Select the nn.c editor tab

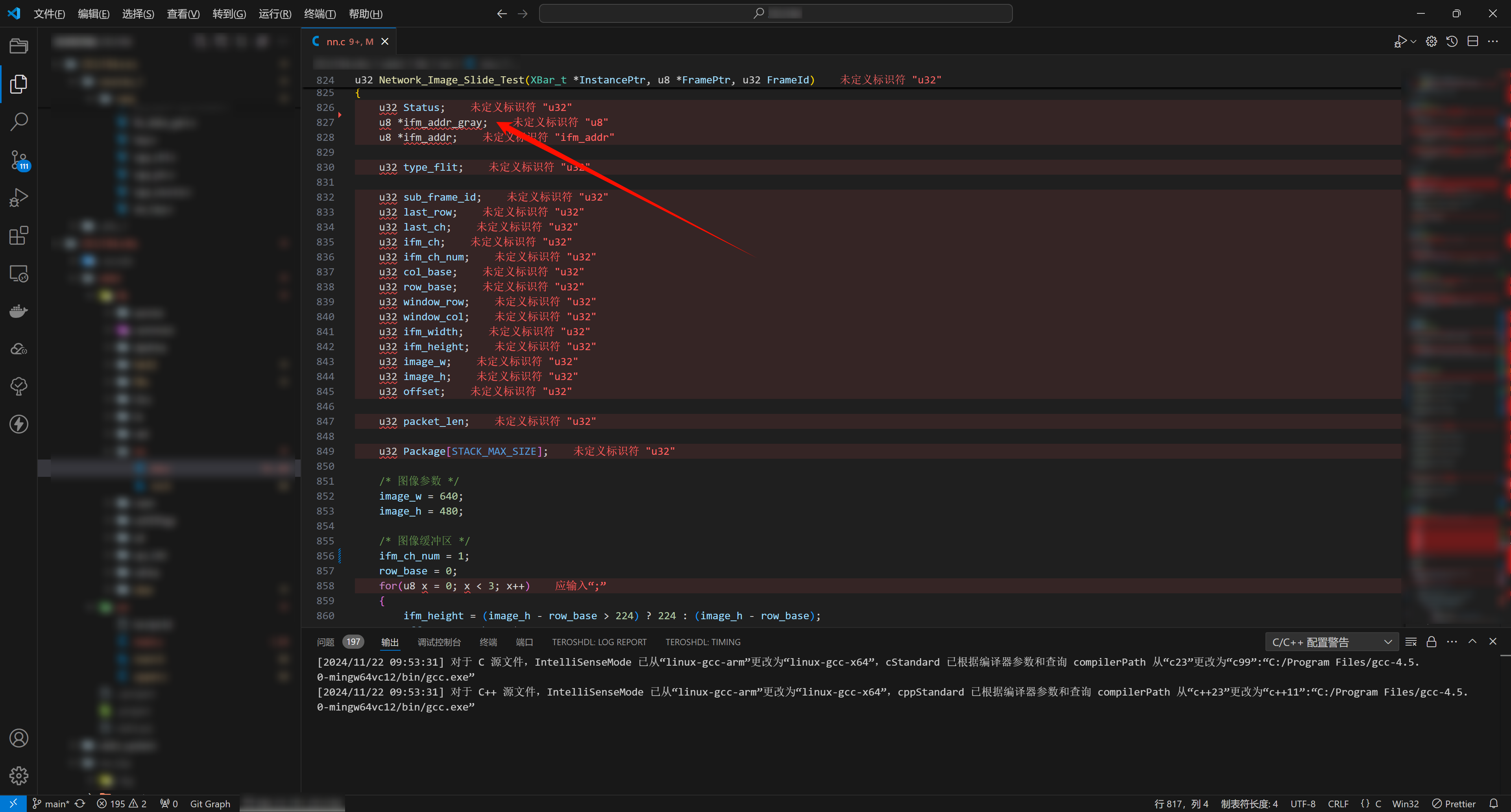[349, 42]
